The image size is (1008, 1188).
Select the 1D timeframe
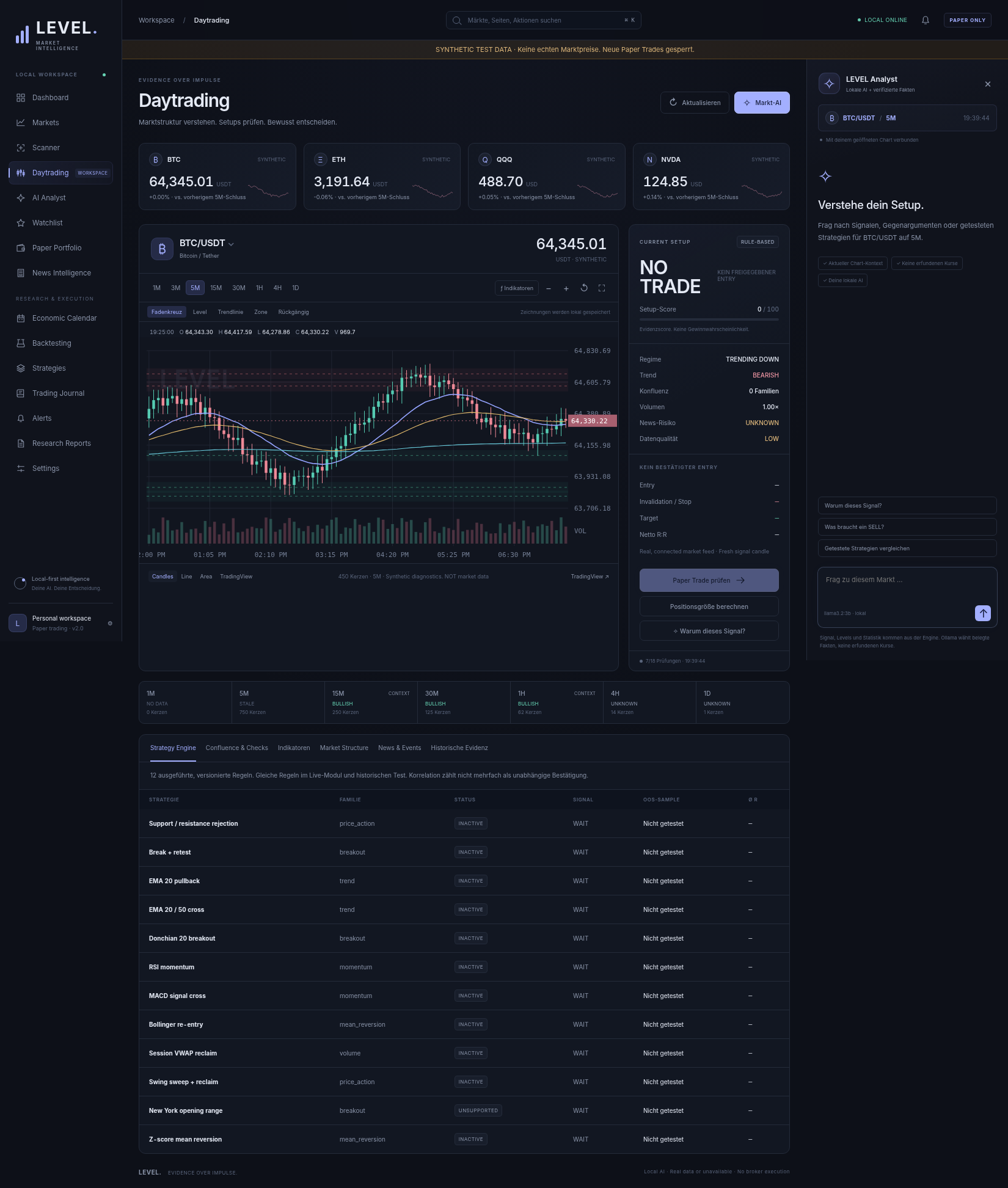point(296,288)
